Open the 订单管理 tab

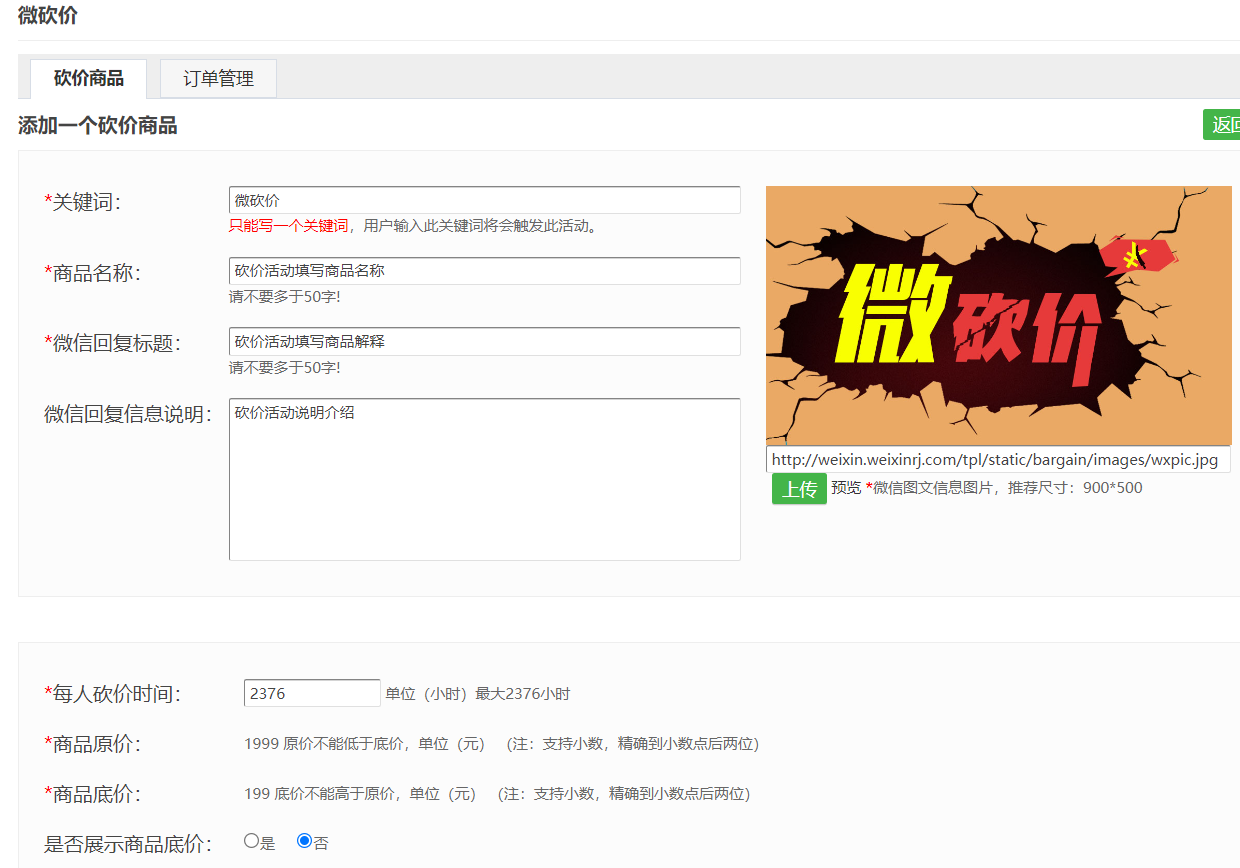coord(218,78)
